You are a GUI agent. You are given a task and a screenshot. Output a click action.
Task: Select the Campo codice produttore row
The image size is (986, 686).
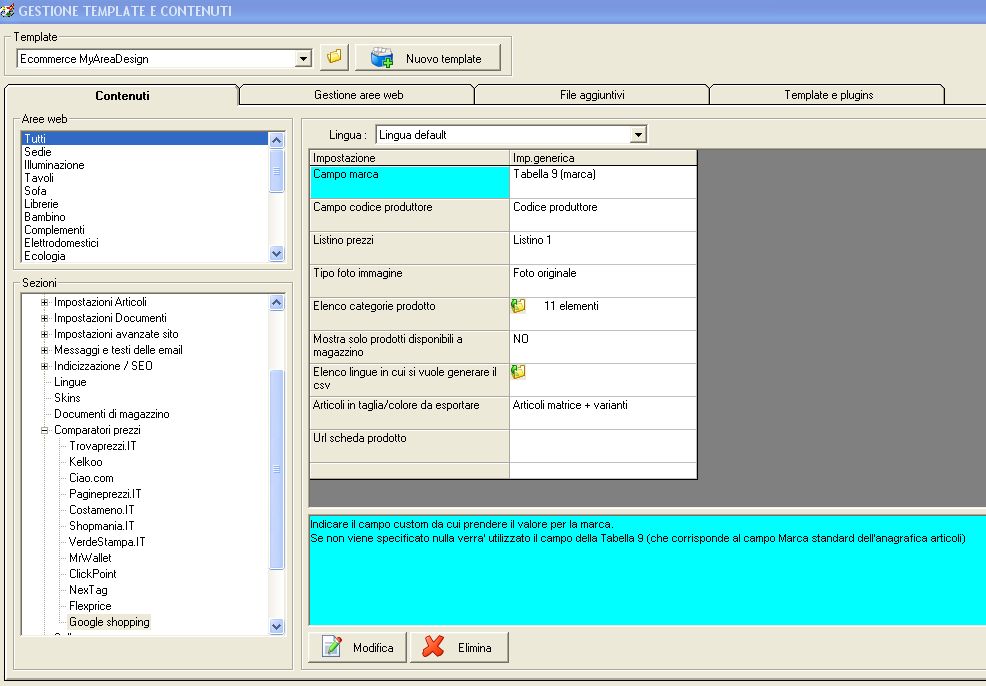point(409,215)
